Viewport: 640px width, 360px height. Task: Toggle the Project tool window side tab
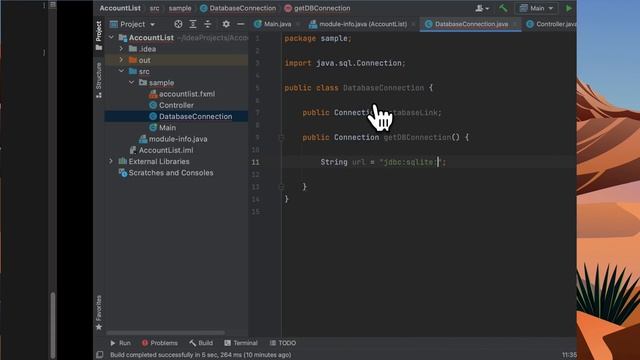tap(99, 36)
